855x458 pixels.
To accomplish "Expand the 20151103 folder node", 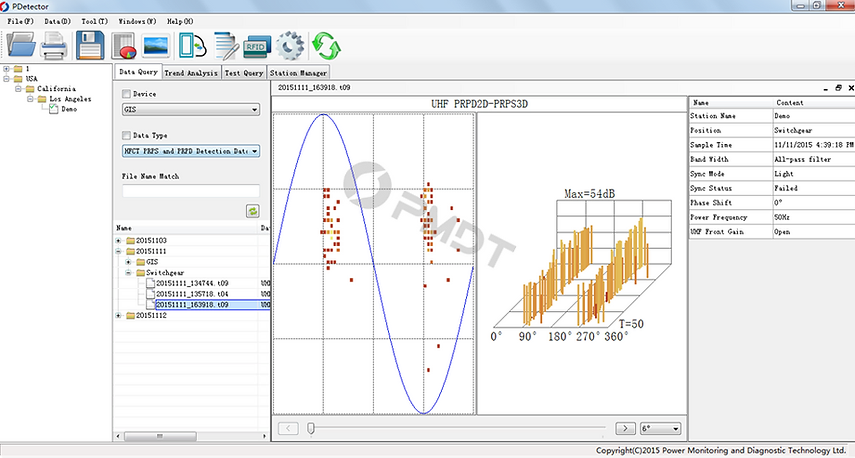I will tap(120, 241).
